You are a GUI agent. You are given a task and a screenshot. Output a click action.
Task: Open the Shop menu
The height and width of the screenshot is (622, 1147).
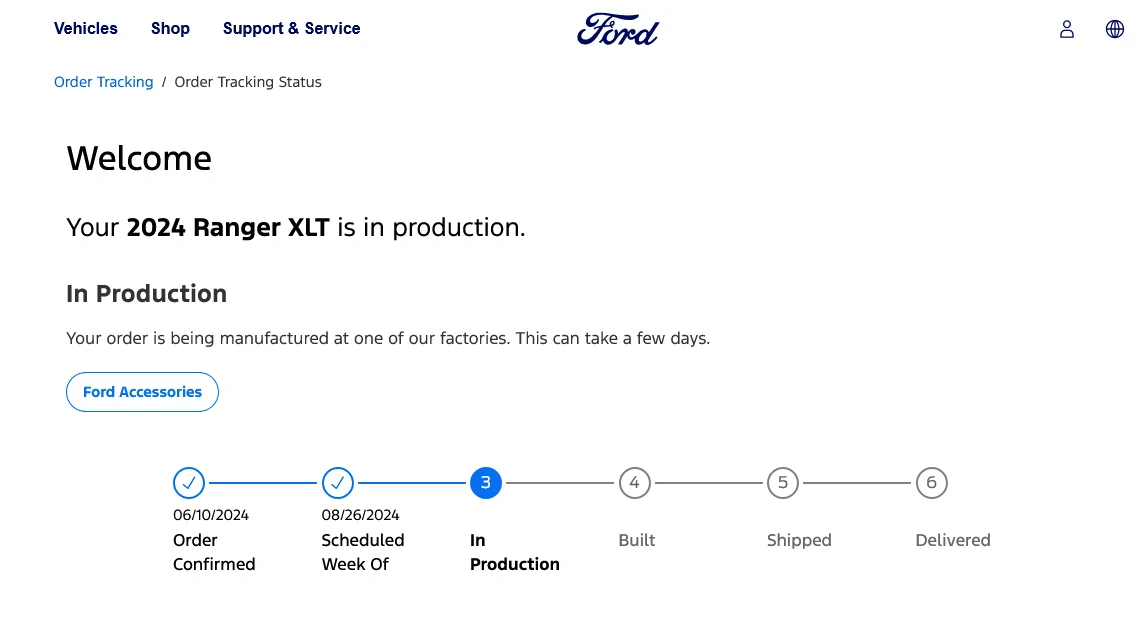point(170,29)
